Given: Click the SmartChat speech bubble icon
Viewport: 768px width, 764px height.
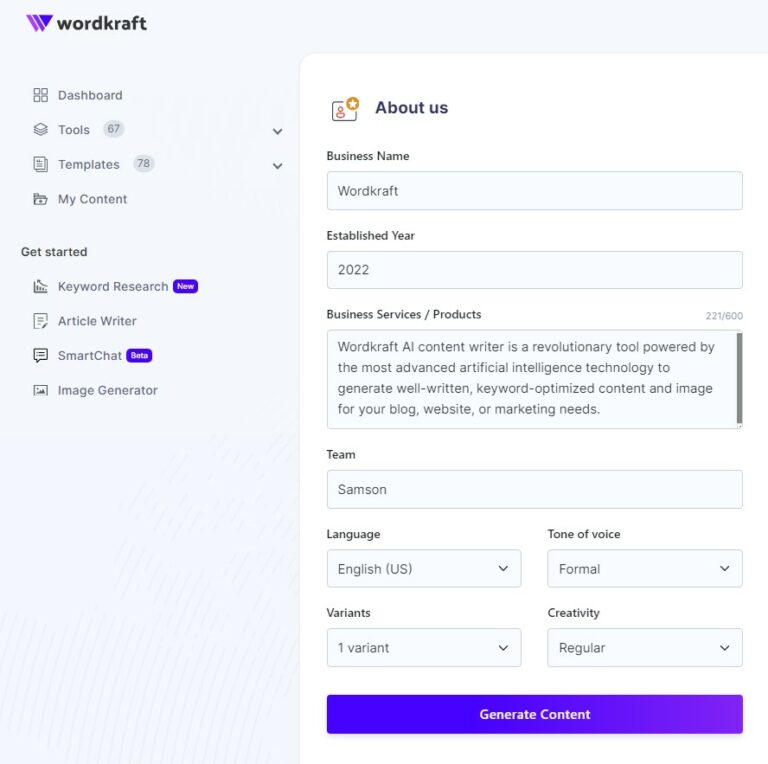Looking at the screenshot, I should [x=40, y=355].
